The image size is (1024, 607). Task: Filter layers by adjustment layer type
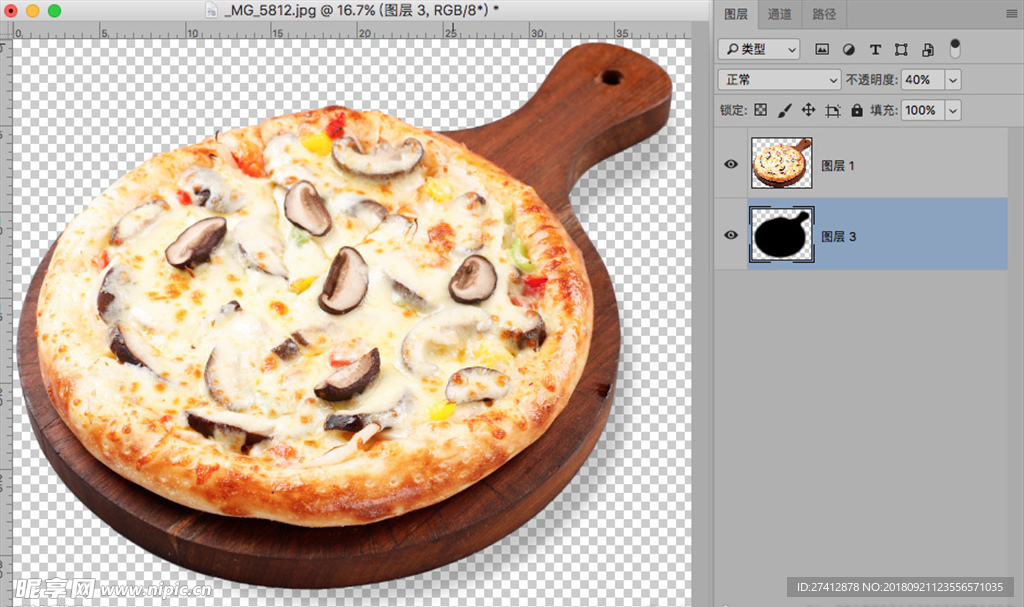point(849,49)
